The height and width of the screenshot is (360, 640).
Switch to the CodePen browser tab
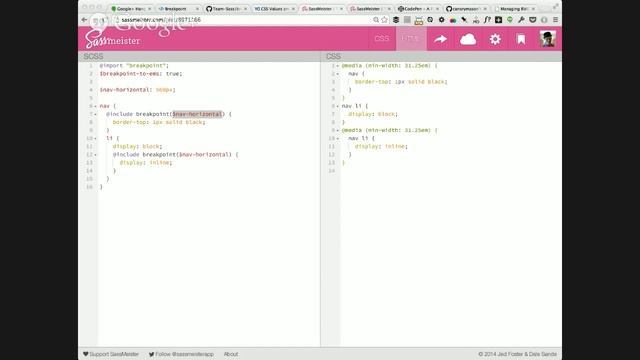tap(418, 9)
